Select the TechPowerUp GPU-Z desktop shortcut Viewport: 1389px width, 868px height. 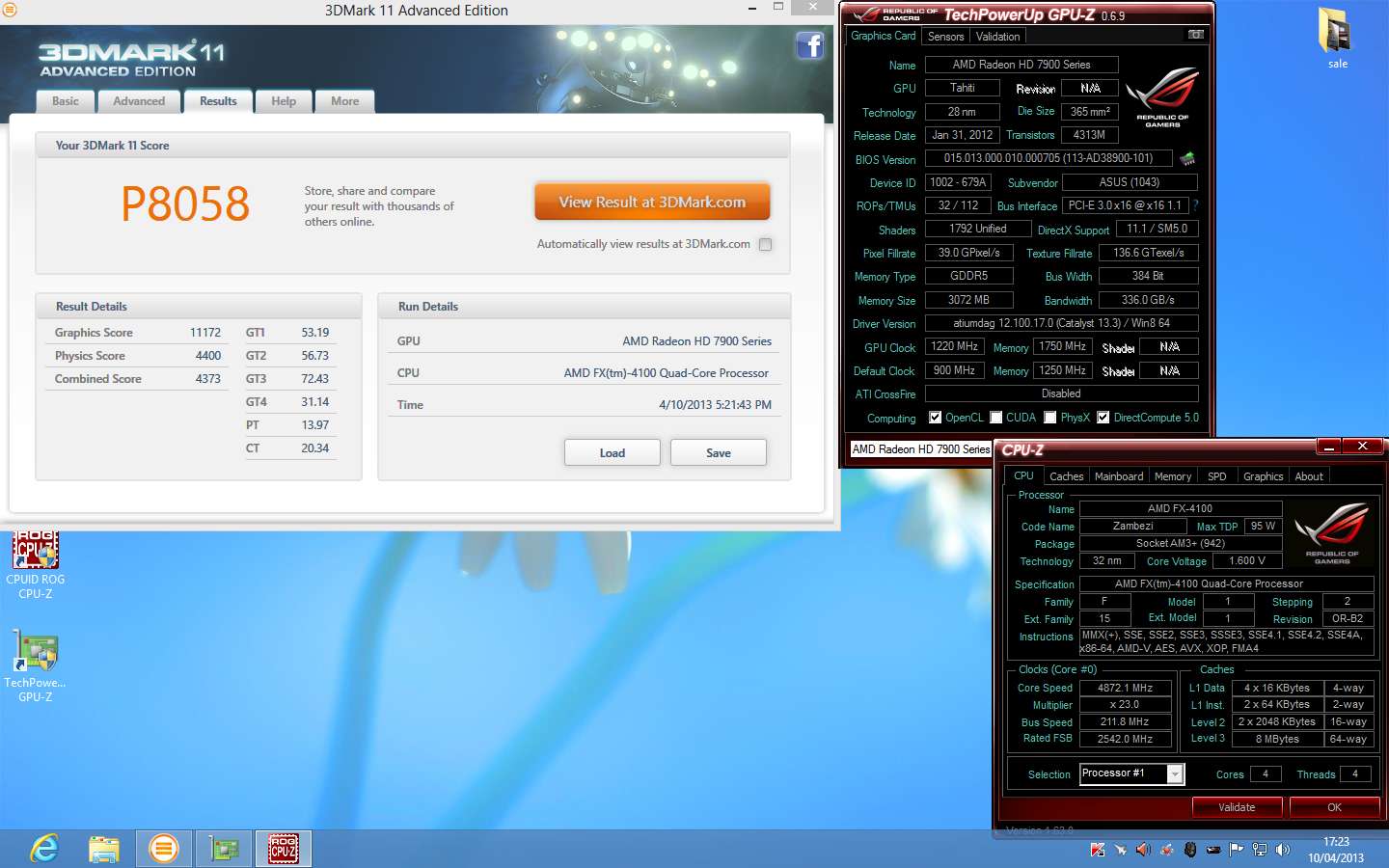pyautogui.click(x=36, y=667)
